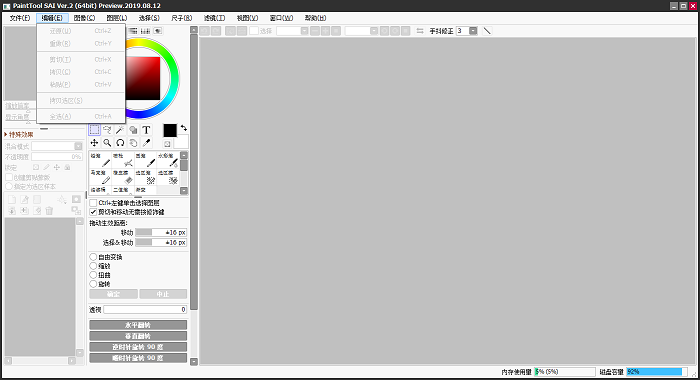This screenshot has width=700, height=380.
Task: Click the flip view arrows icon in top toolbar
Action: click(x=420, y=31)
